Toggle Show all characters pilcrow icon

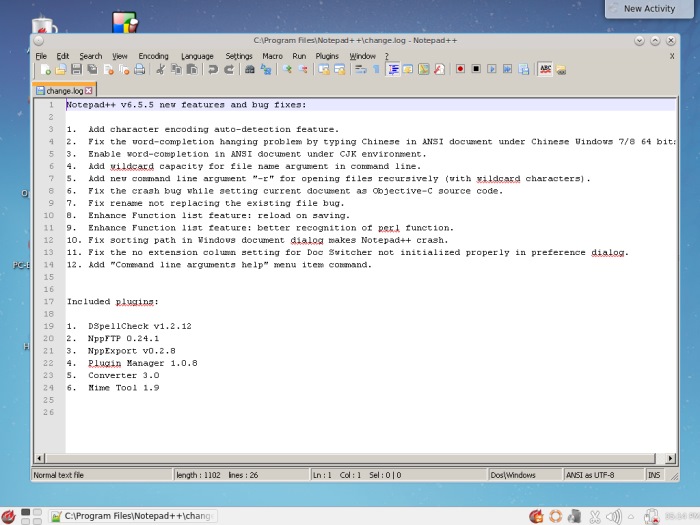coord(376,69)
